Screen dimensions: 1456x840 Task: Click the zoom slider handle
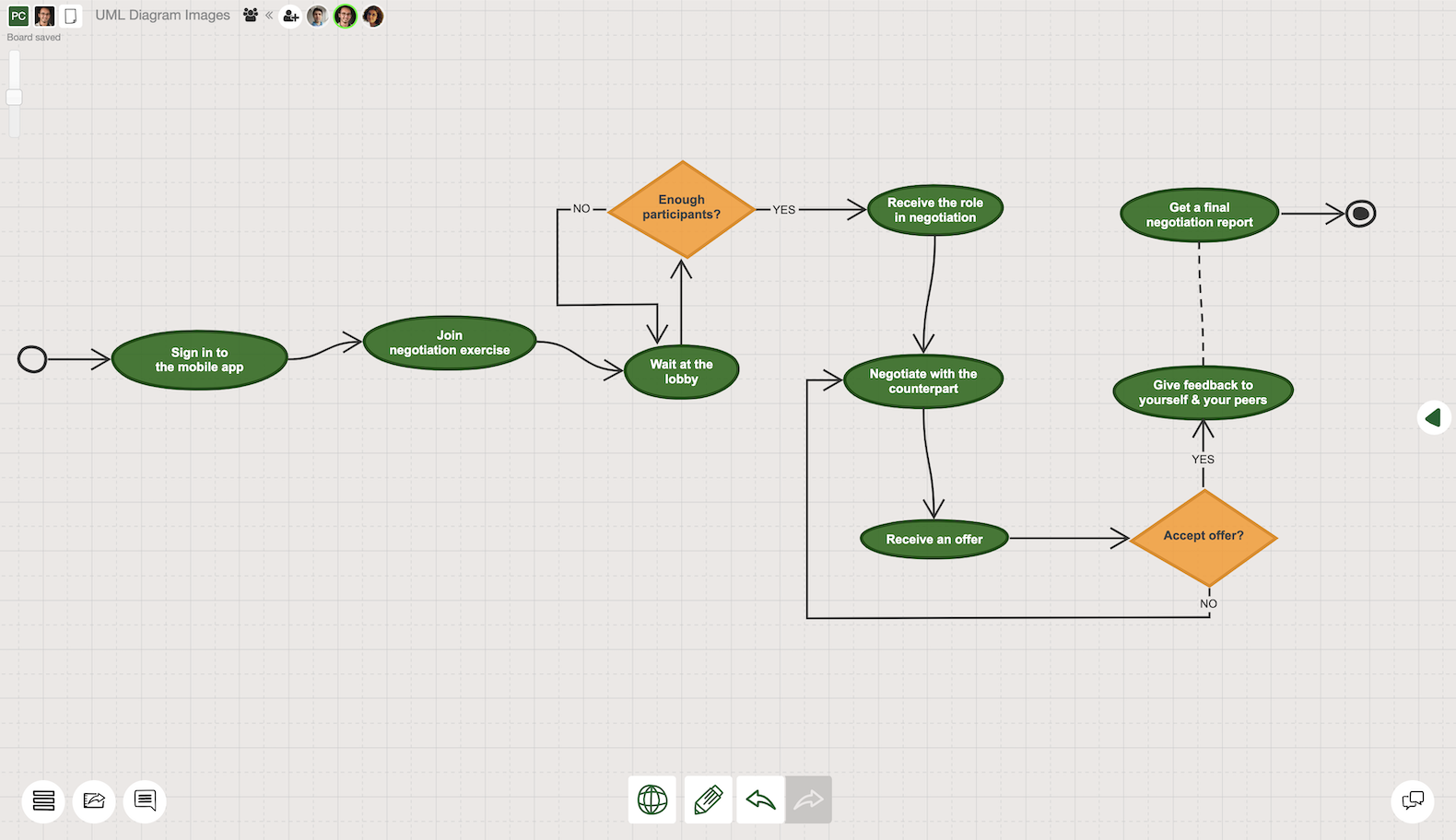[14, 97]
